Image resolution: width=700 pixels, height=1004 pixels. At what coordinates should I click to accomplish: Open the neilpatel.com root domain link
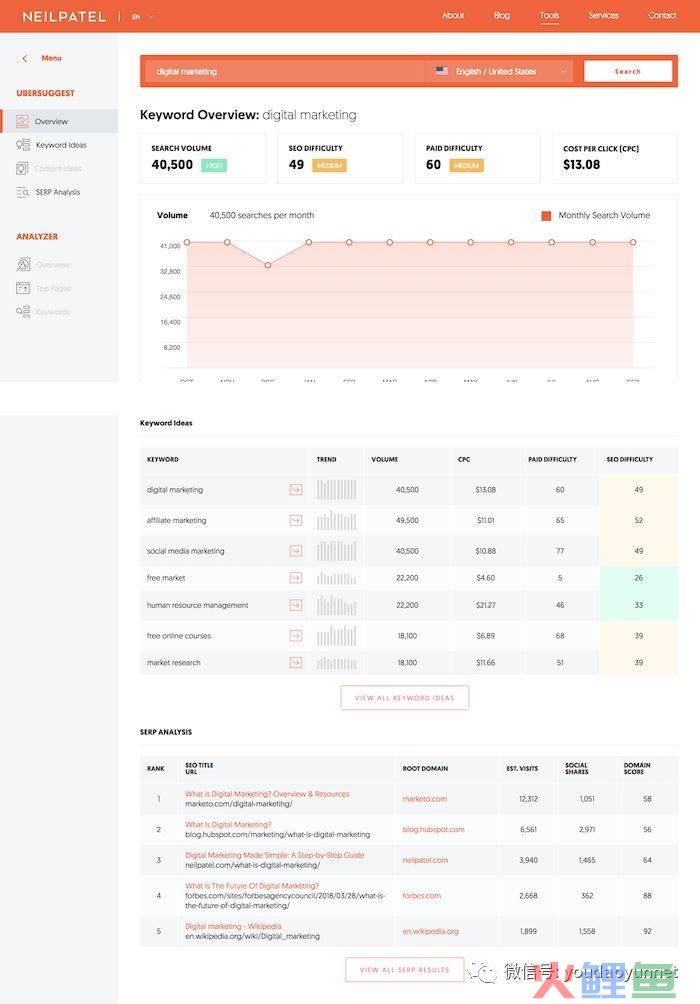[425, 860]
